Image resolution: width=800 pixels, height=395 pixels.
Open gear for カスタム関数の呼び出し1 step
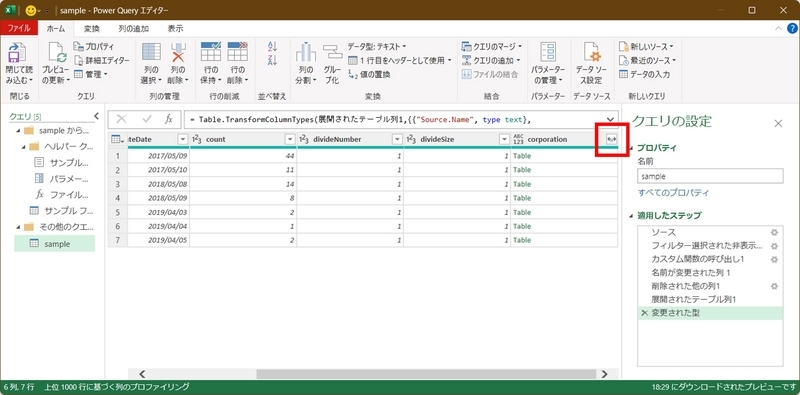tap(774, 259)
